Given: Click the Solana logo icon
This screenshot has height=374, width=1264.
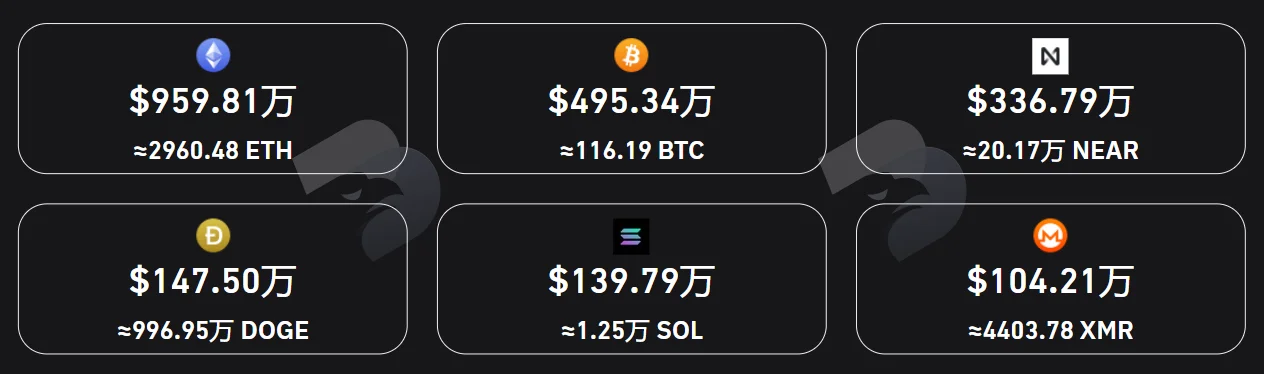Looking at the screenshot, I should [631, 236].
